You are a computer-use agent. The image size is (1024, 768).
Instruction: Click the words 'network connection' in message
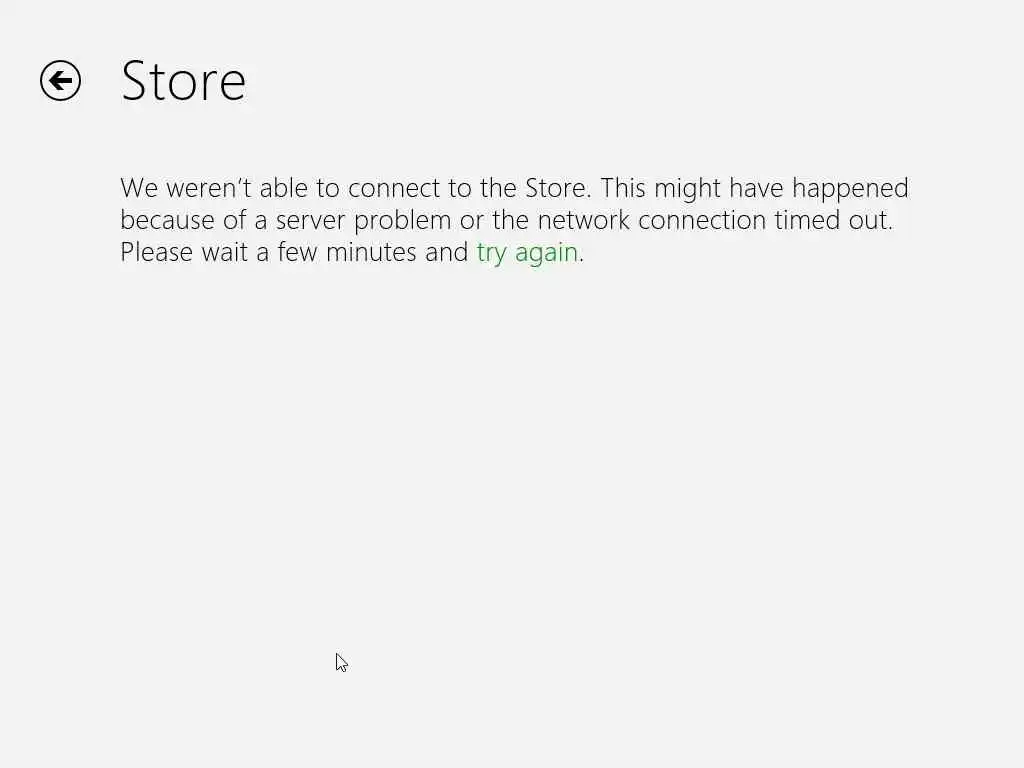[651, 220]
